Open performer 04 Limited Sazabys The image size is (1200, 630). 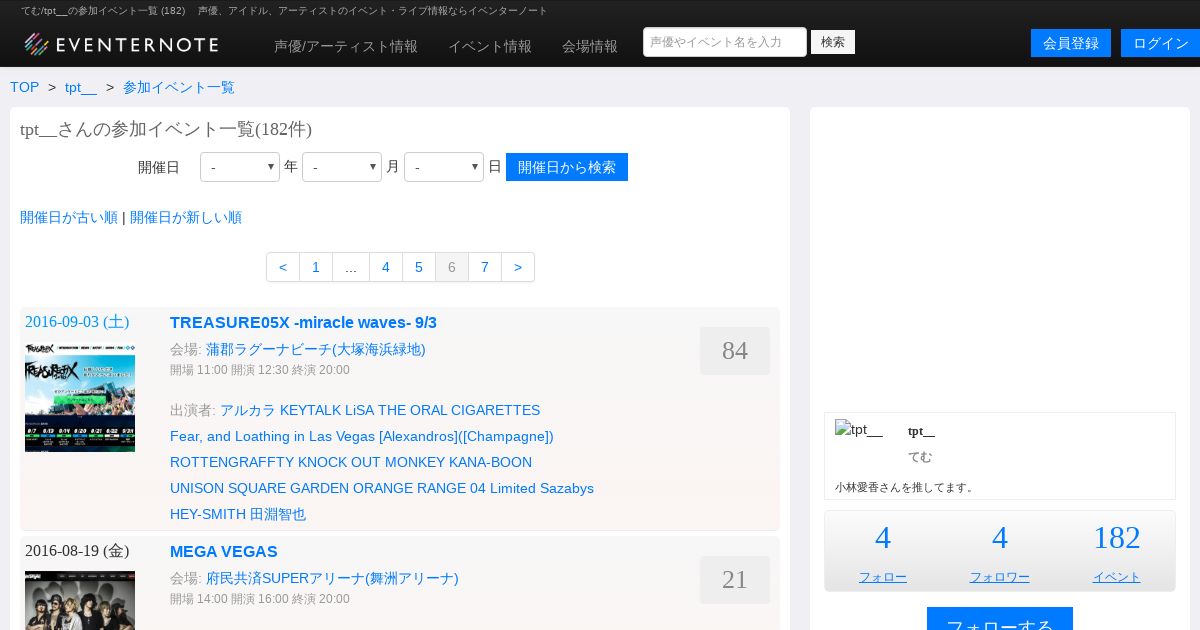532,488
